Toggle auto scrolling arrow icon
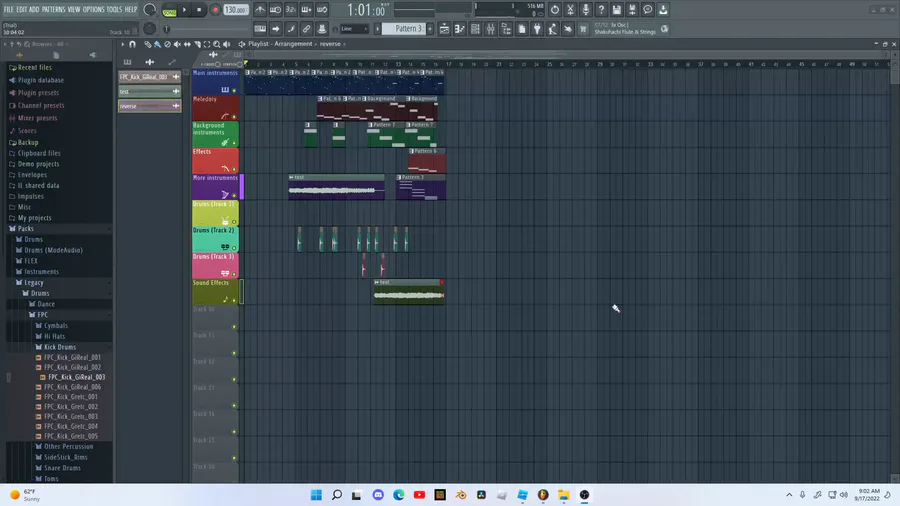The image size is (900, 506). [x=276, y=29]
